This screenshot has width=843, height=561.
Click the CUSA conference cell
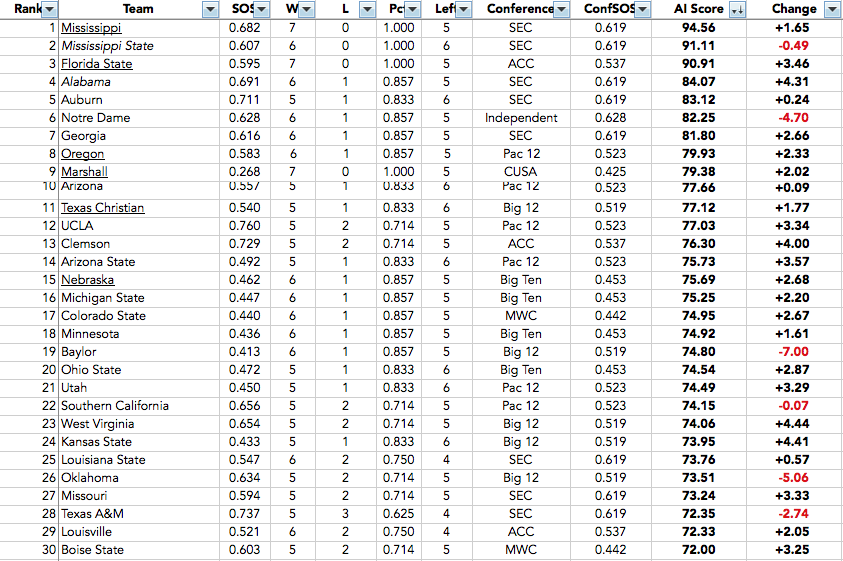520,172
